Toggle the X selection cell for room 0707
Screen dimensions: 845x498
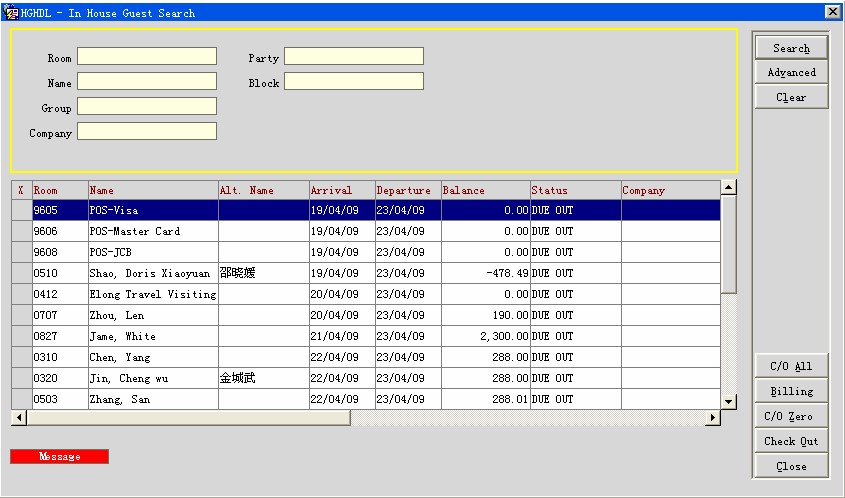(x=21, y=315)
